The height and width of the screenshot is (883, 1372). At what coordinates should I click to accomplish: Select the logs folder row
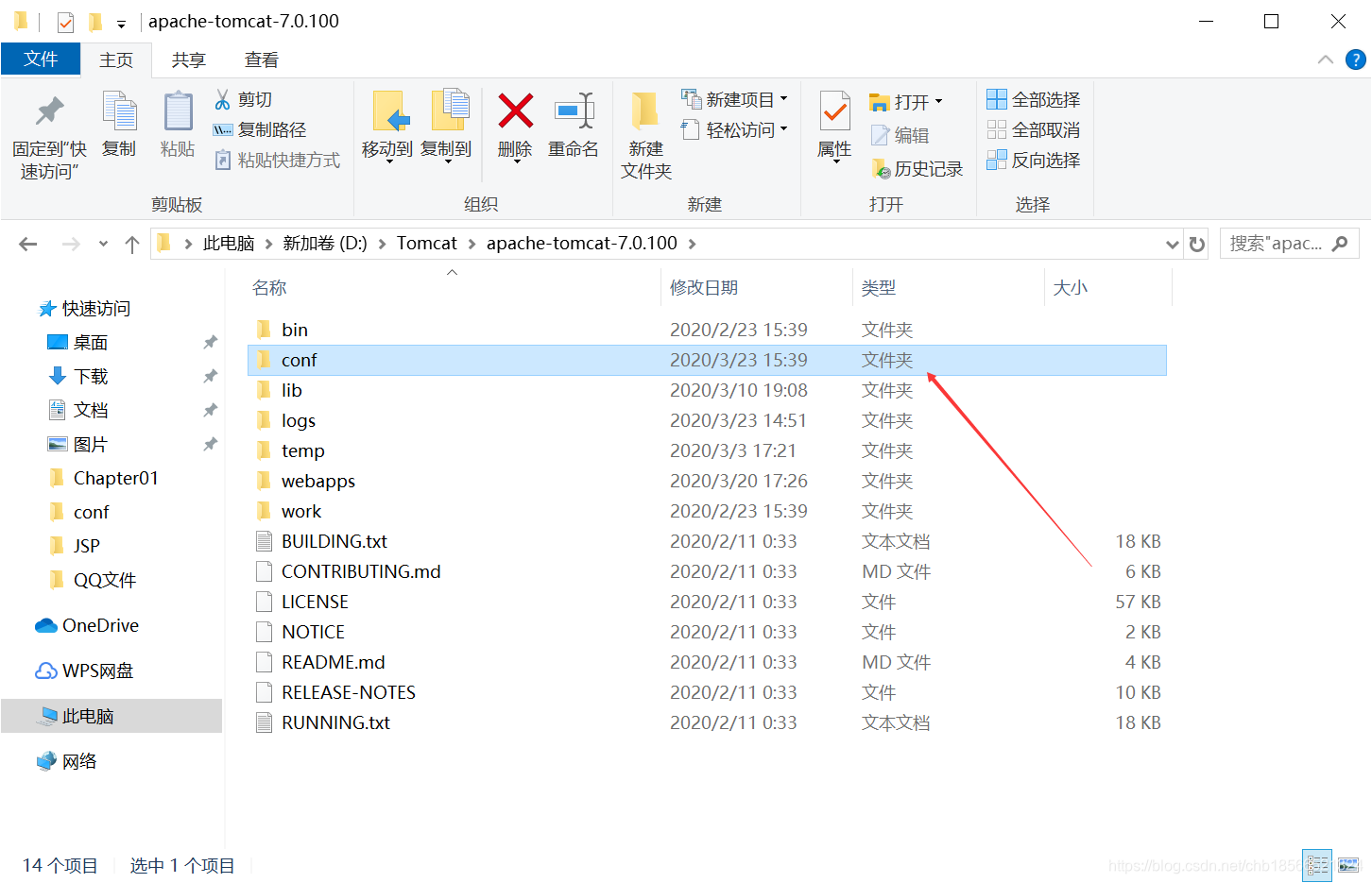(x=707, y=420)
